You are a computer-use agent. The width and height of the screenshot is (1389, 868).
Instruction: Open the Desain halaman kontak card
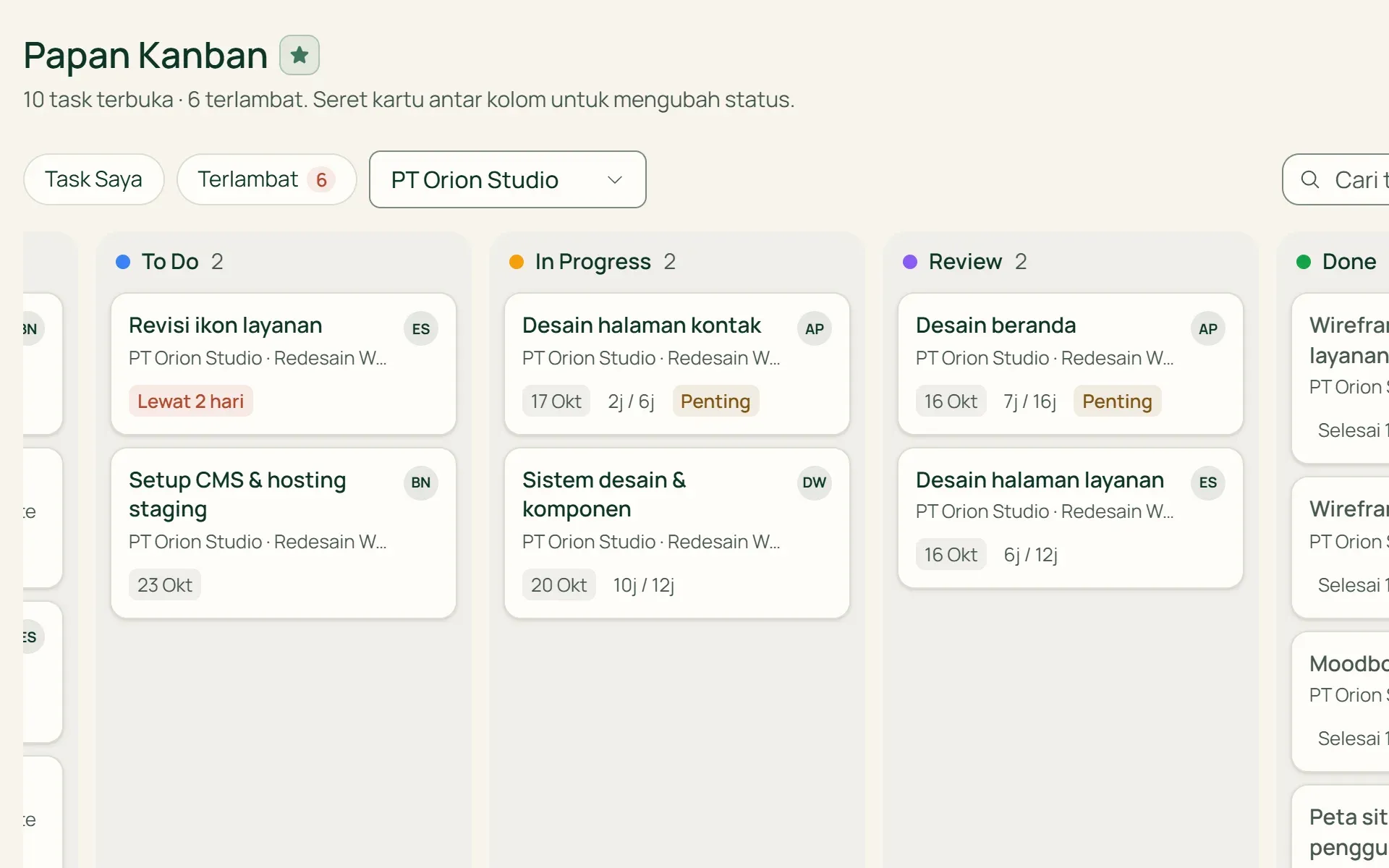[677, 364]
